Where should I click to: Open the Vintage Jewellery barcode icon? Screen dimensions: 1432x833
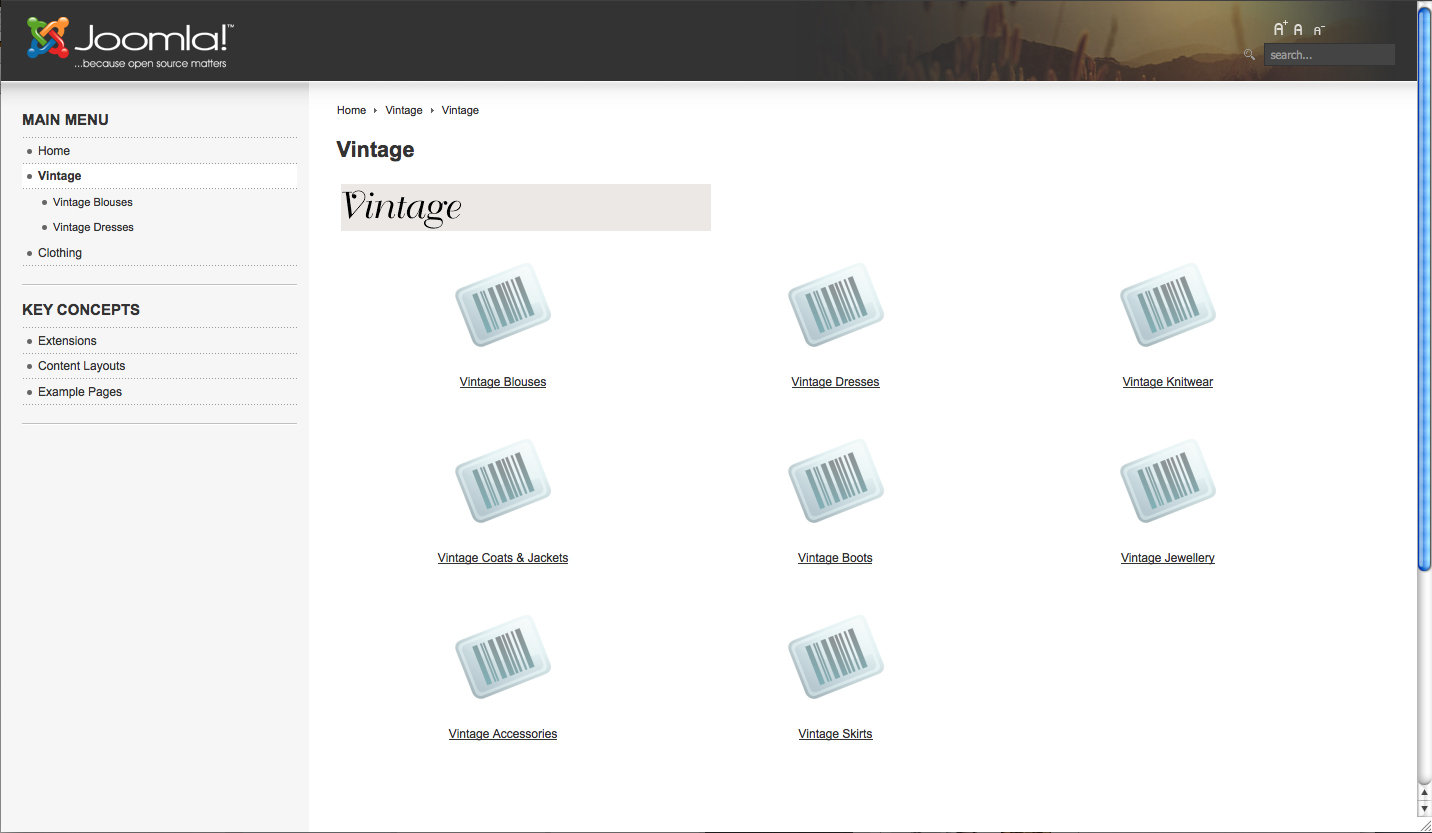click(x=1168, y=481)
